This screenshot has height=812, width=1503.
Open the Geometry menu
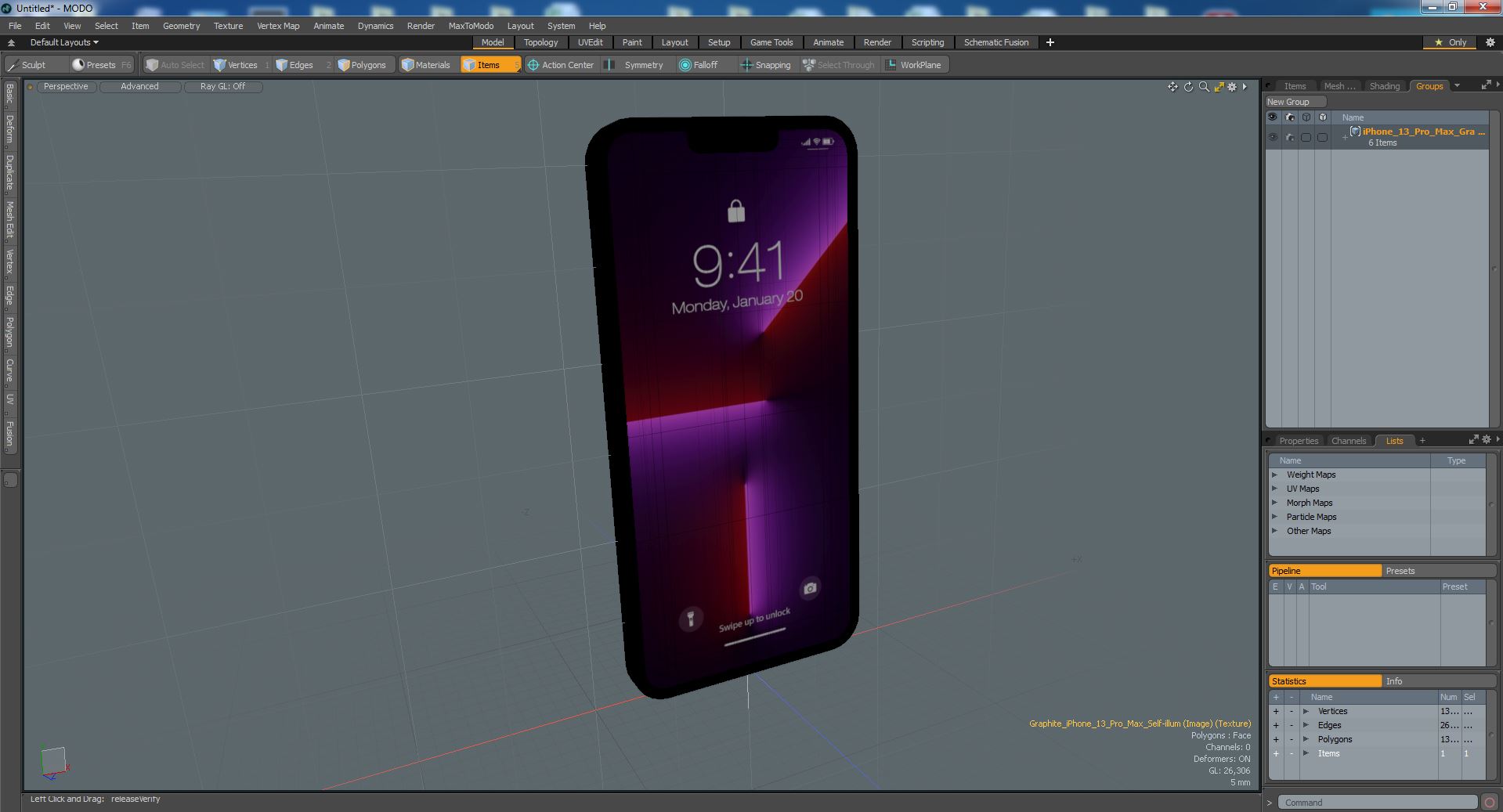(181, 26)
